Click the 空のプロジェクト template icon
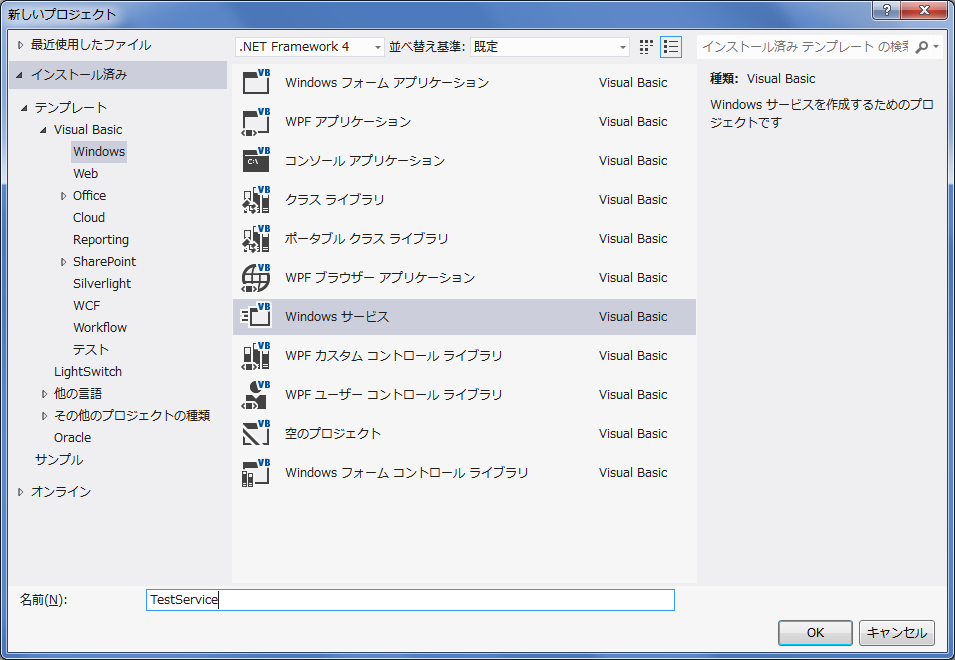 (x=256, y=433)
